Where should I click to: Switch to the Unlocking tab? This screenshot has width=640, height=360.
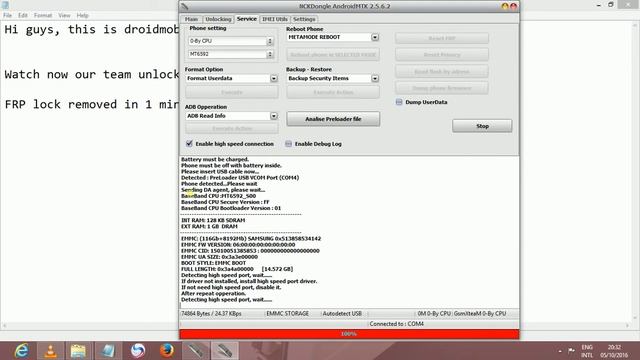point(218,19)
